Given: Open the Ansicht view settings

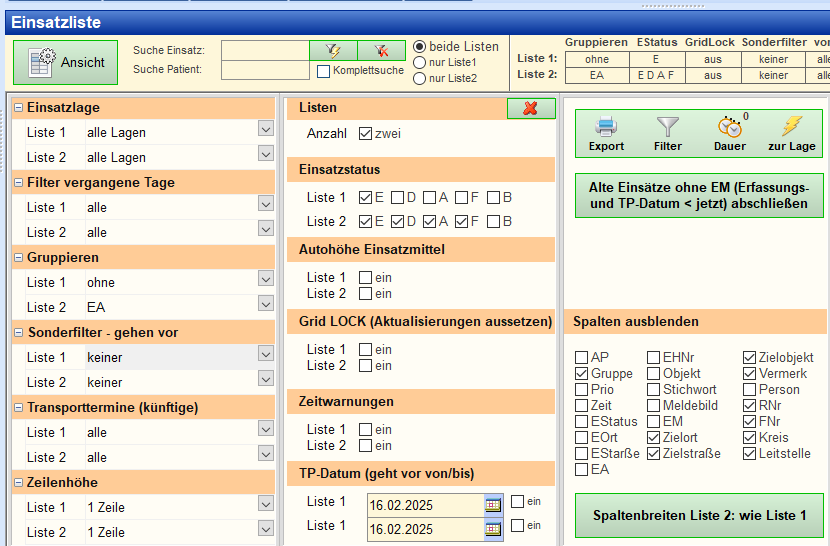Looking at the screenshot, I should (x=66, y=62).
